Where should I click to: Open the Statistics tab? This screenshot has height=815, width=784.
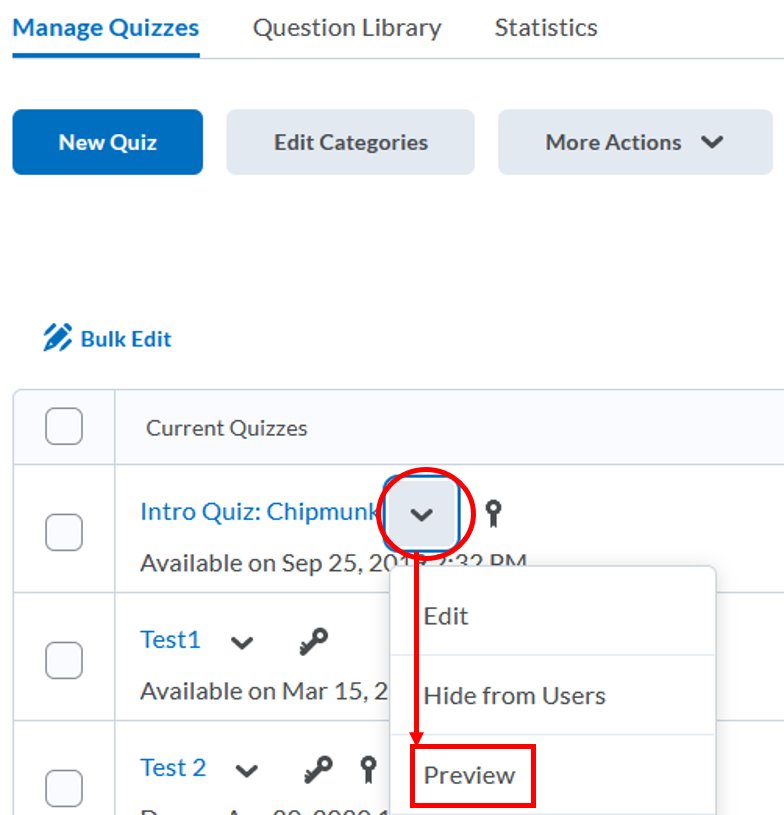[x=546, y=28]
